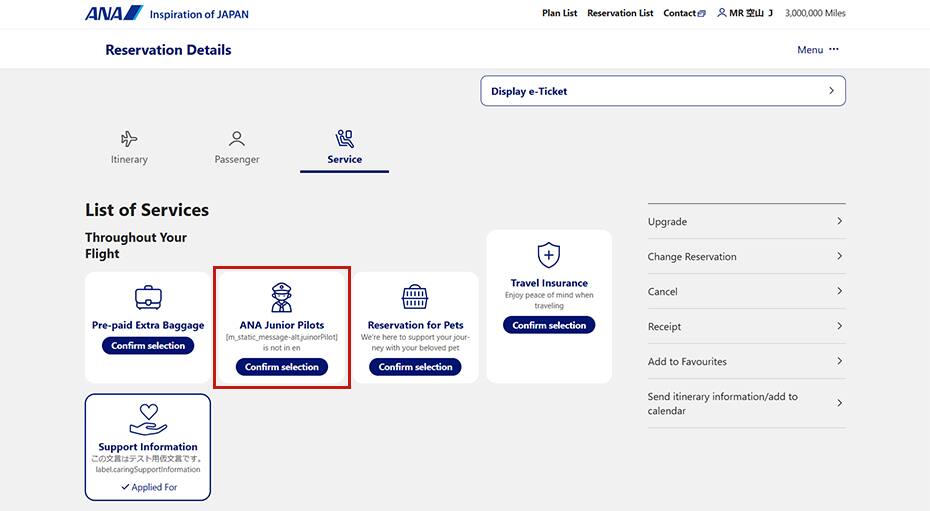Click the Pre-paid Extra Baggage suitcase icon
Image resolution: width=930 pixels, height=511 pixels.
coord(148,297)
